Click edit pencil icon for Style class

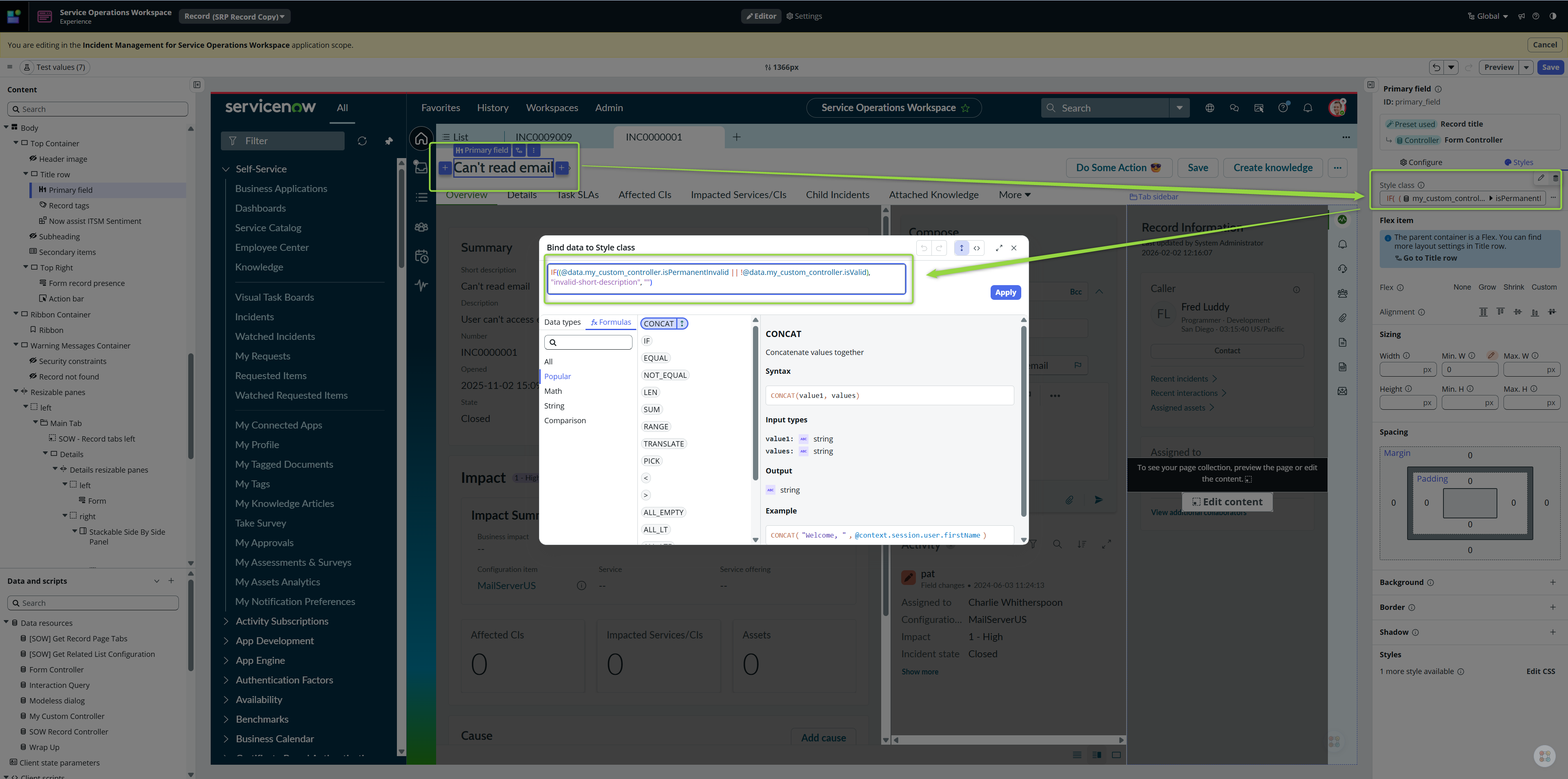point(1541,178)
